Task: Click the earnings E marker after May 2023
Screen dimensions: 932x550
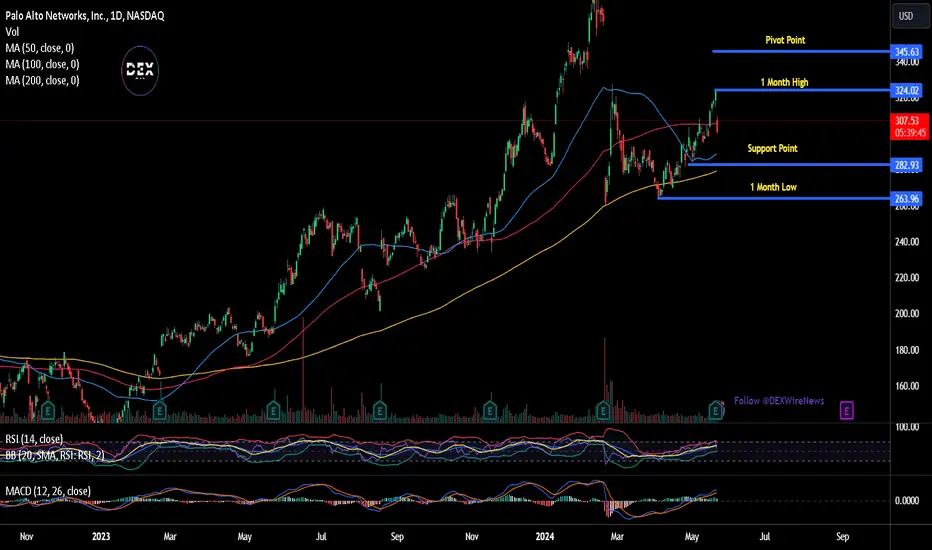Action: click(273, 410)
